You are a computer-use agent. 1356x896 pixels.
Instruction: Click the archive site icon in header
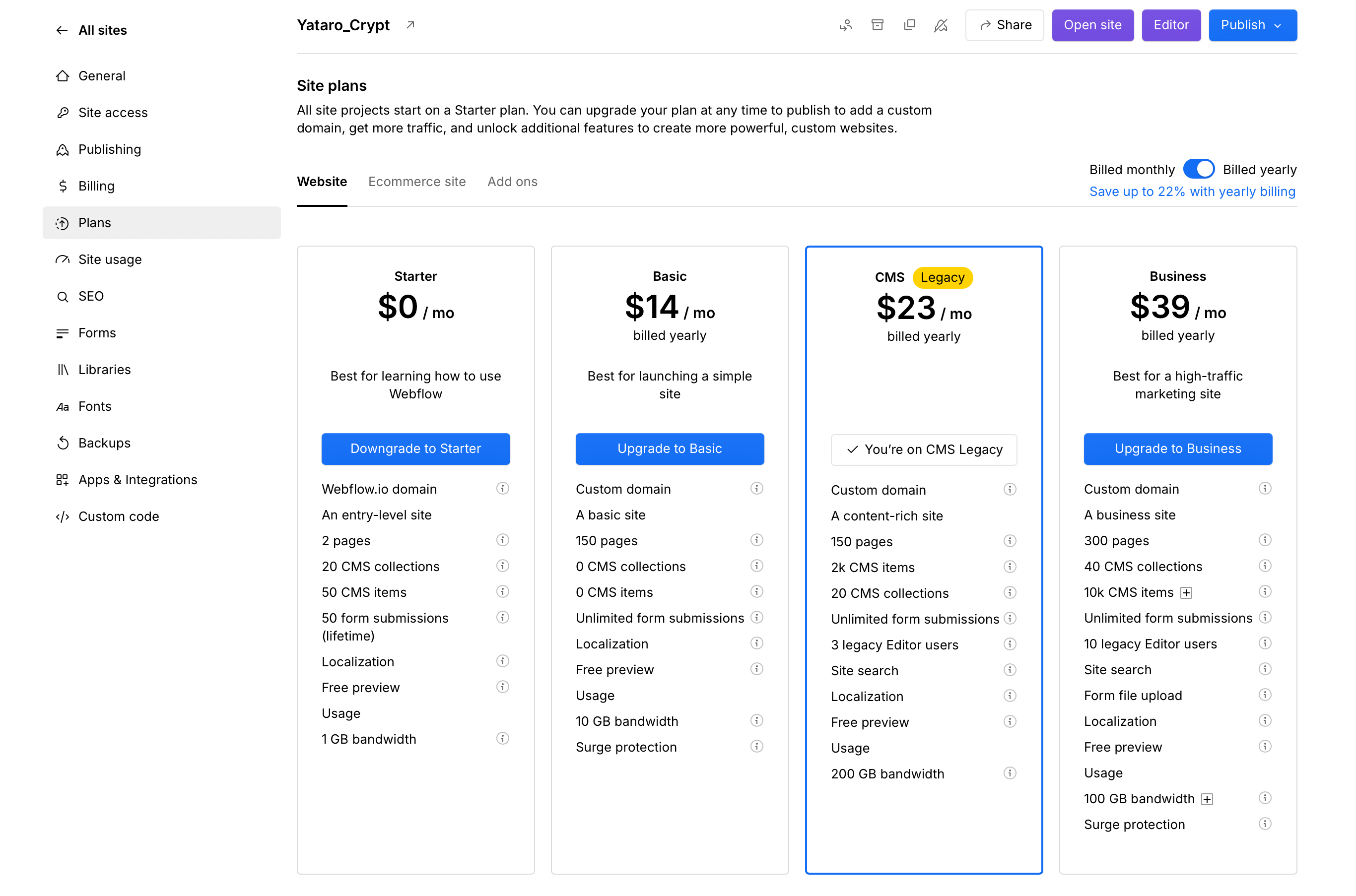coord(878,25)
